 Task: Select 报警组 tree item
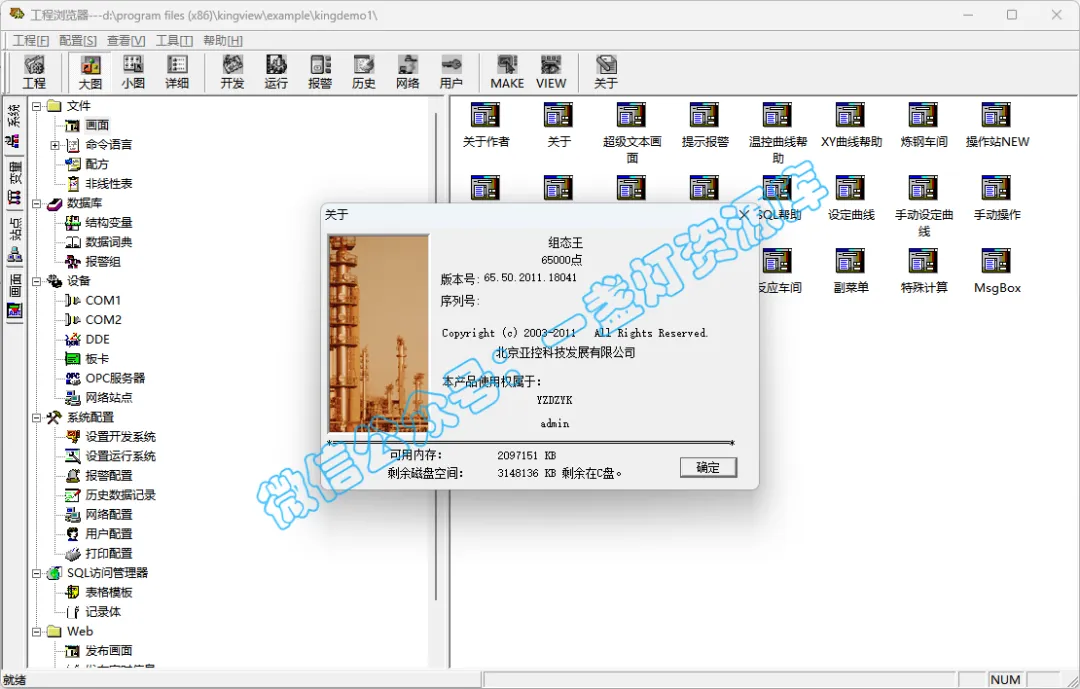(x=103, y=262)
